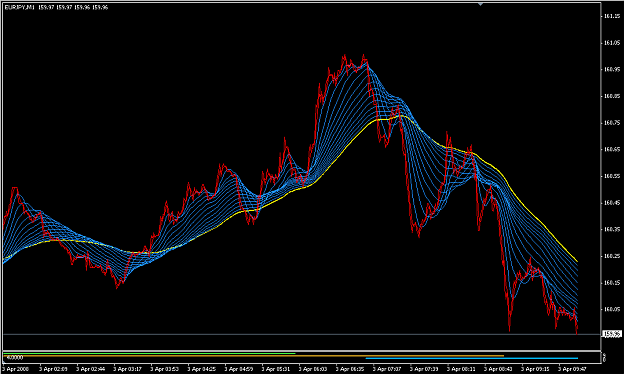
Task: Click the 160.65 price scale label
Action: click(612, 149)
